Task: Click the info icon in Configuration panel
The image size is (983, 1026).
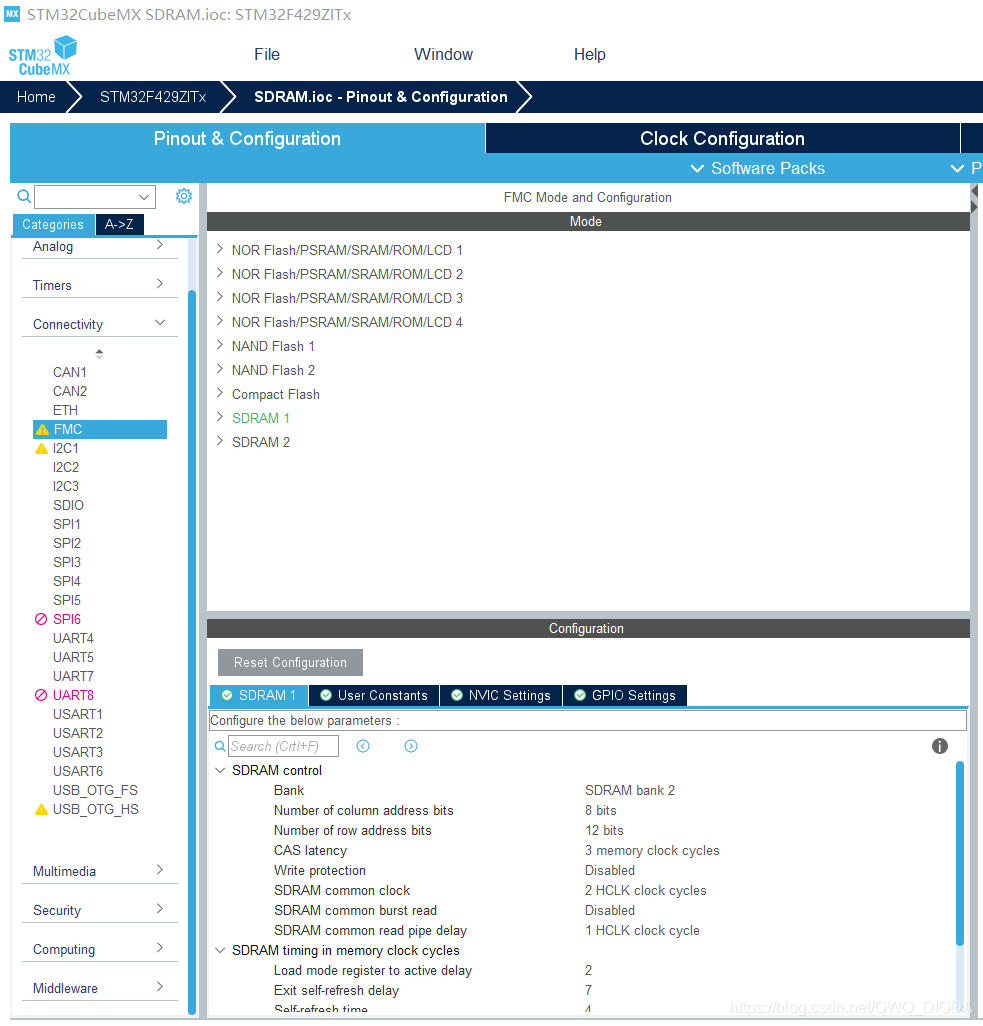Action: 939,746
